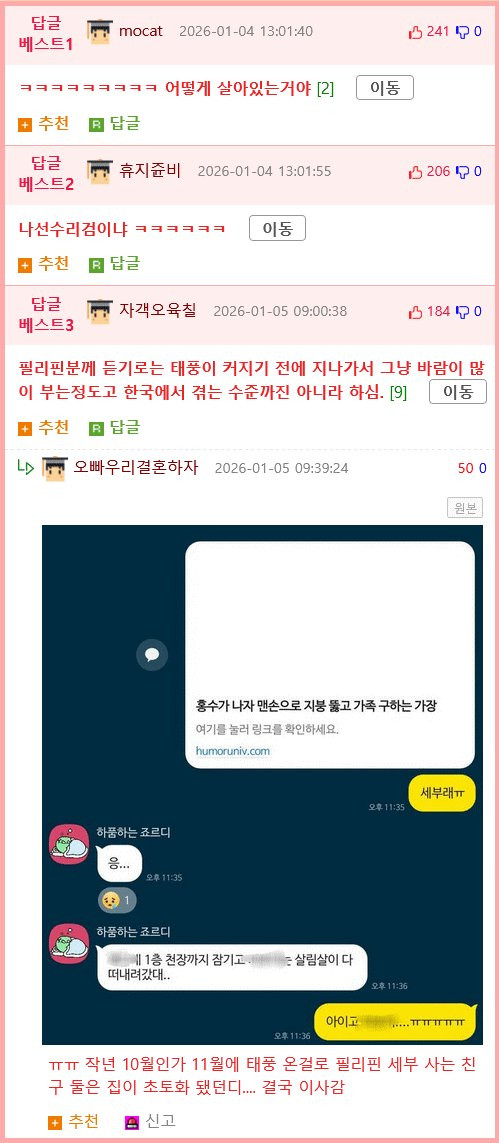This screenshot has height=1143, width=499.
Task: Recommend 베스트2 comment with 추천
Action: pos(44,264)
